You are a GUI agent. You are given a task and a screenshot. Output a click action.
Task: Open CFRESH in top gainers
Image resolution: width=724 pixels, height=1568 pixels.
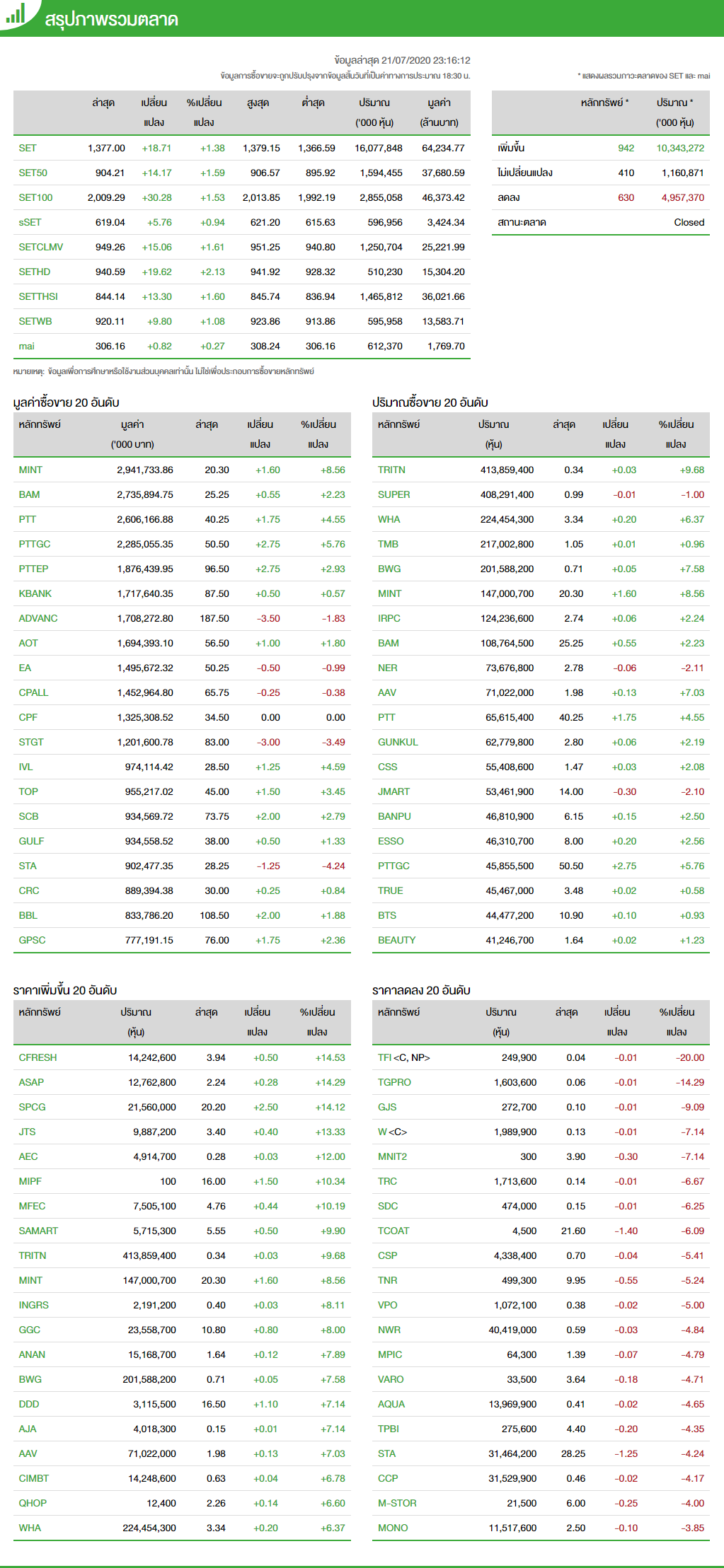point(38,1057)
